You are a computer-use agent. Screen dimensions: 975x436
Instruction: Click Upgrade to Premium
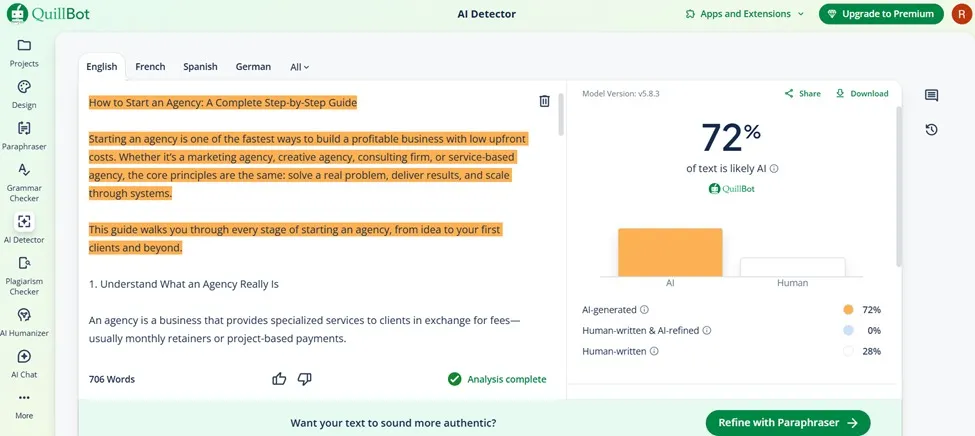(x=881, y=14)
